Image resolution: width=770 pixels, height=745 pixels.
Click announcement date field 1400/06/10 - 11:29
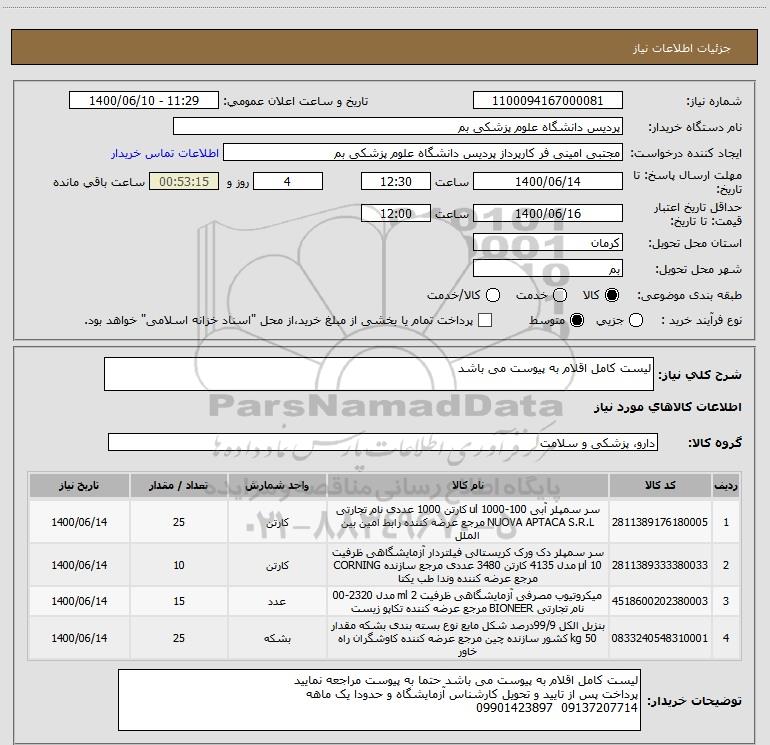[144, 101]
